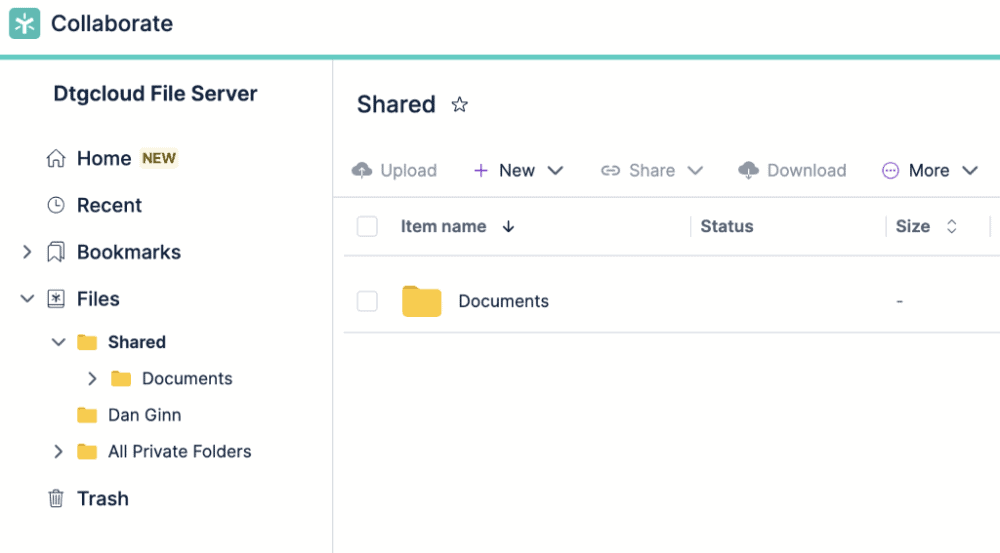Click the Share link icon

point(610,170)
